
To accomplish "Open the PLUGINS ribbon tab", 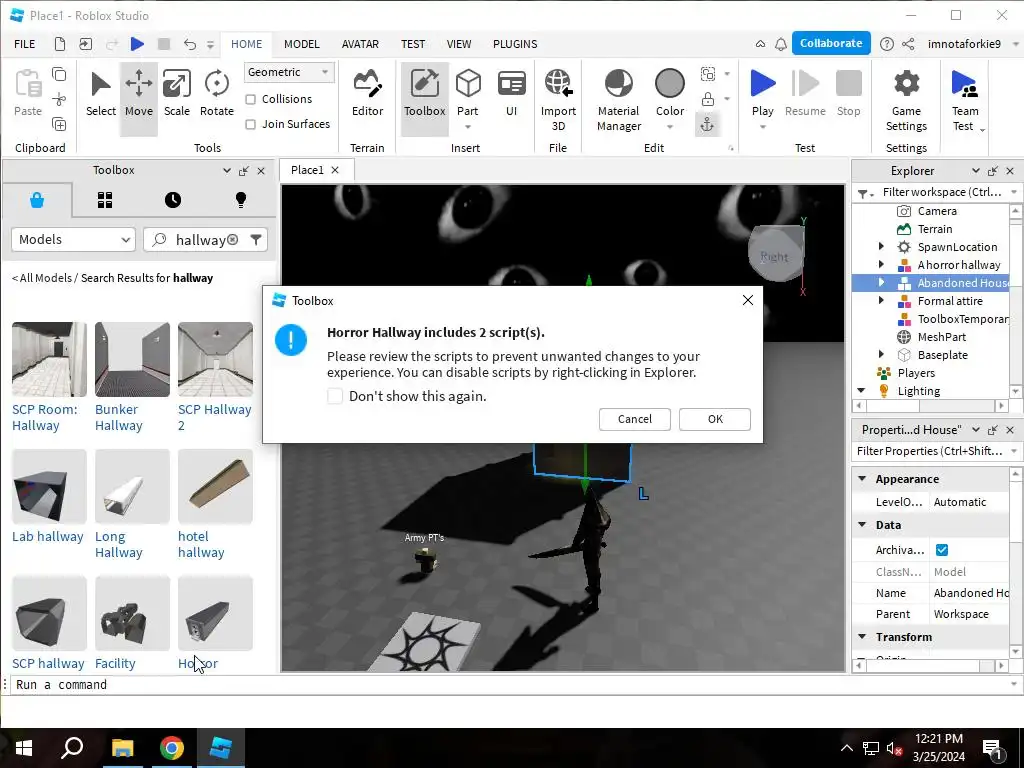I will click(x=515, y=44).
